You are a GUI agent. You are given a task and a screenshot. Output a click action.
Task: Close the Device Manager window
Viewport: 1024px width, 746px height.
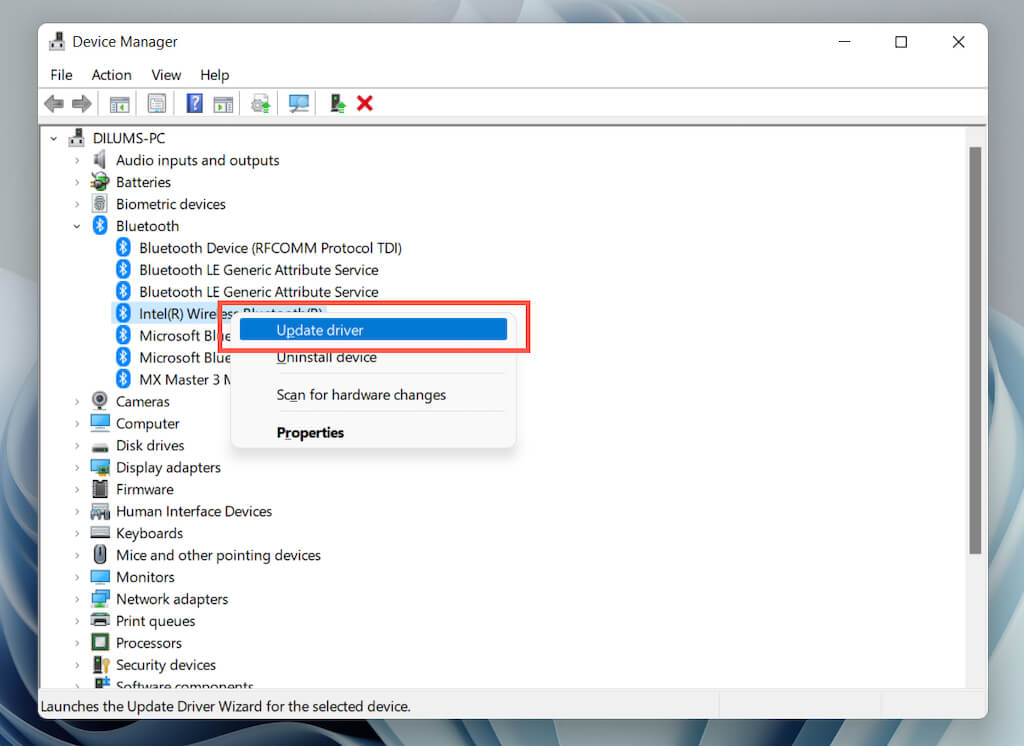(958, 42)
